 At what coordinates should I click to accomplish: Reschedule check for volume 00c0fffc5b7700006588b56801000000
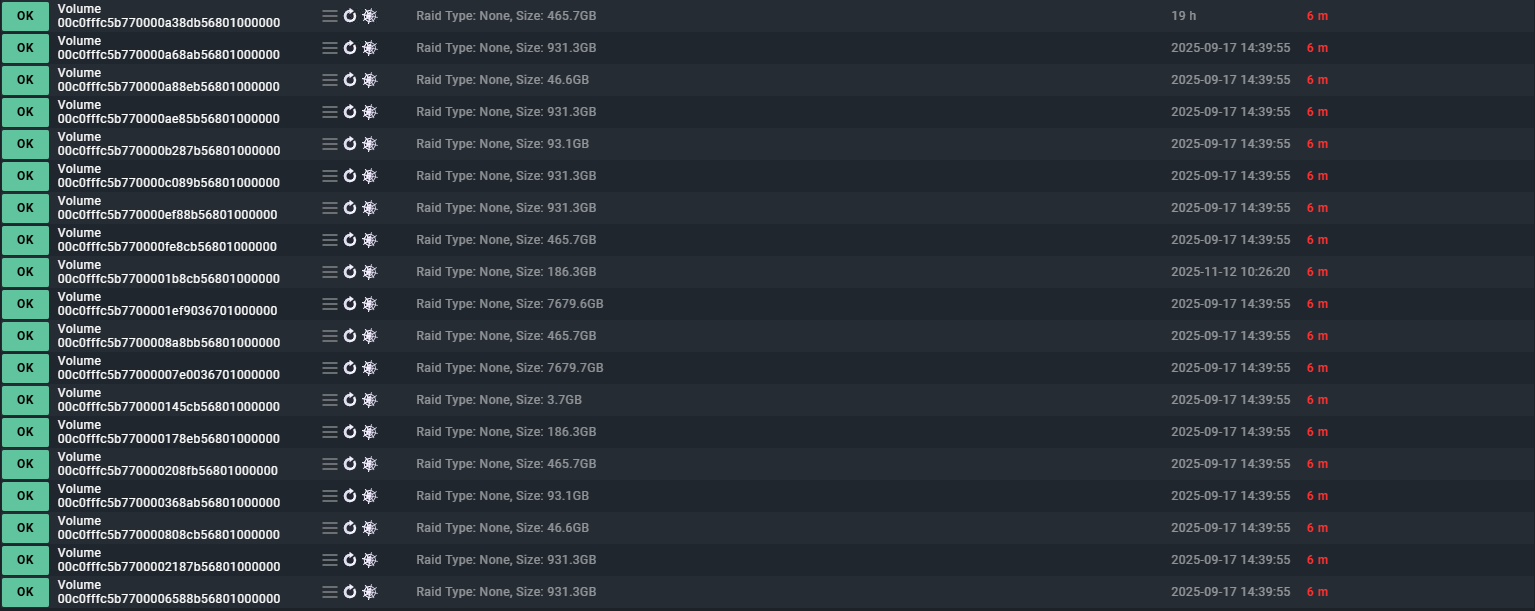350,592
